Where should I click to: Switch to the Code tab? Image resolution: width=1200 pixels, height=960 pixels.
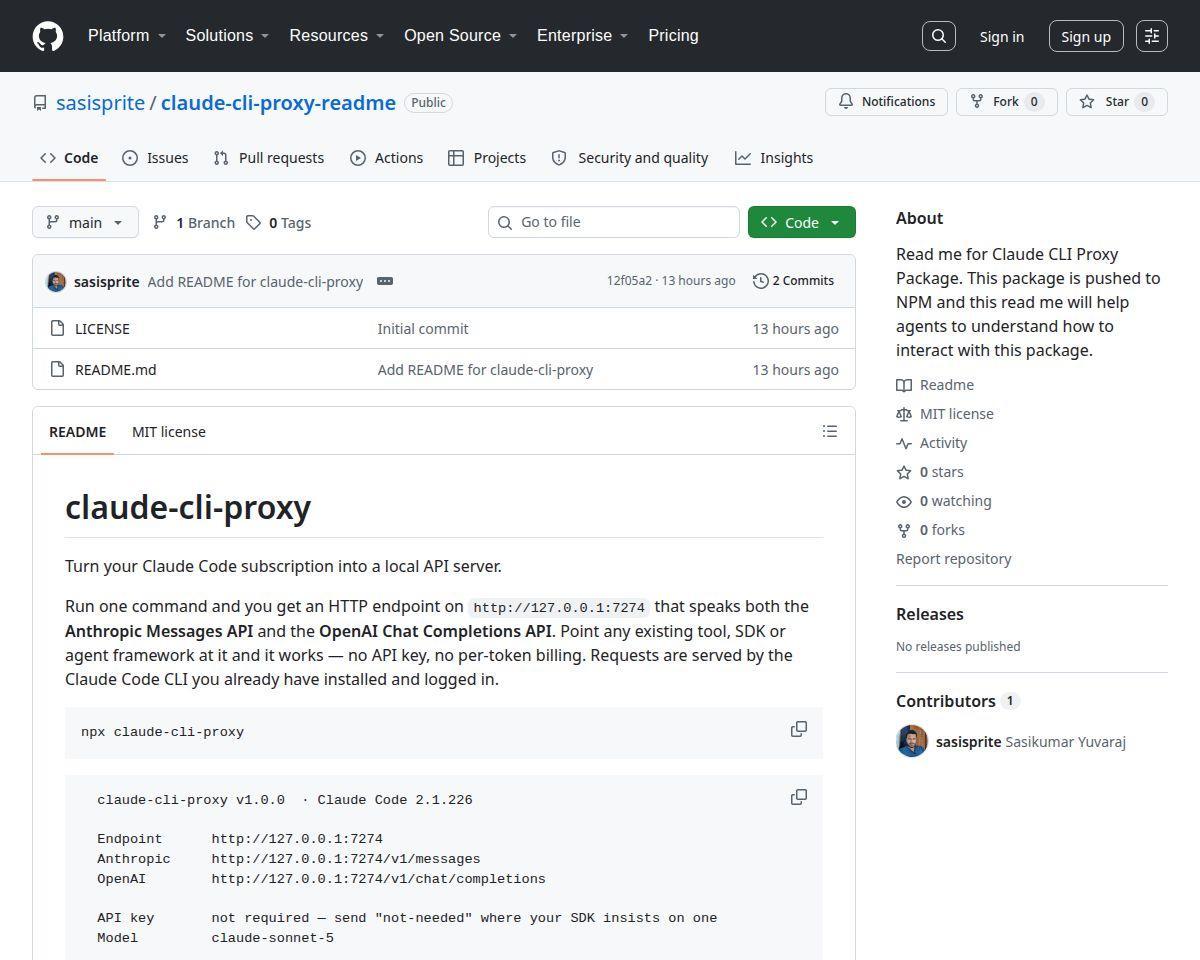click(x=69, y=158)
